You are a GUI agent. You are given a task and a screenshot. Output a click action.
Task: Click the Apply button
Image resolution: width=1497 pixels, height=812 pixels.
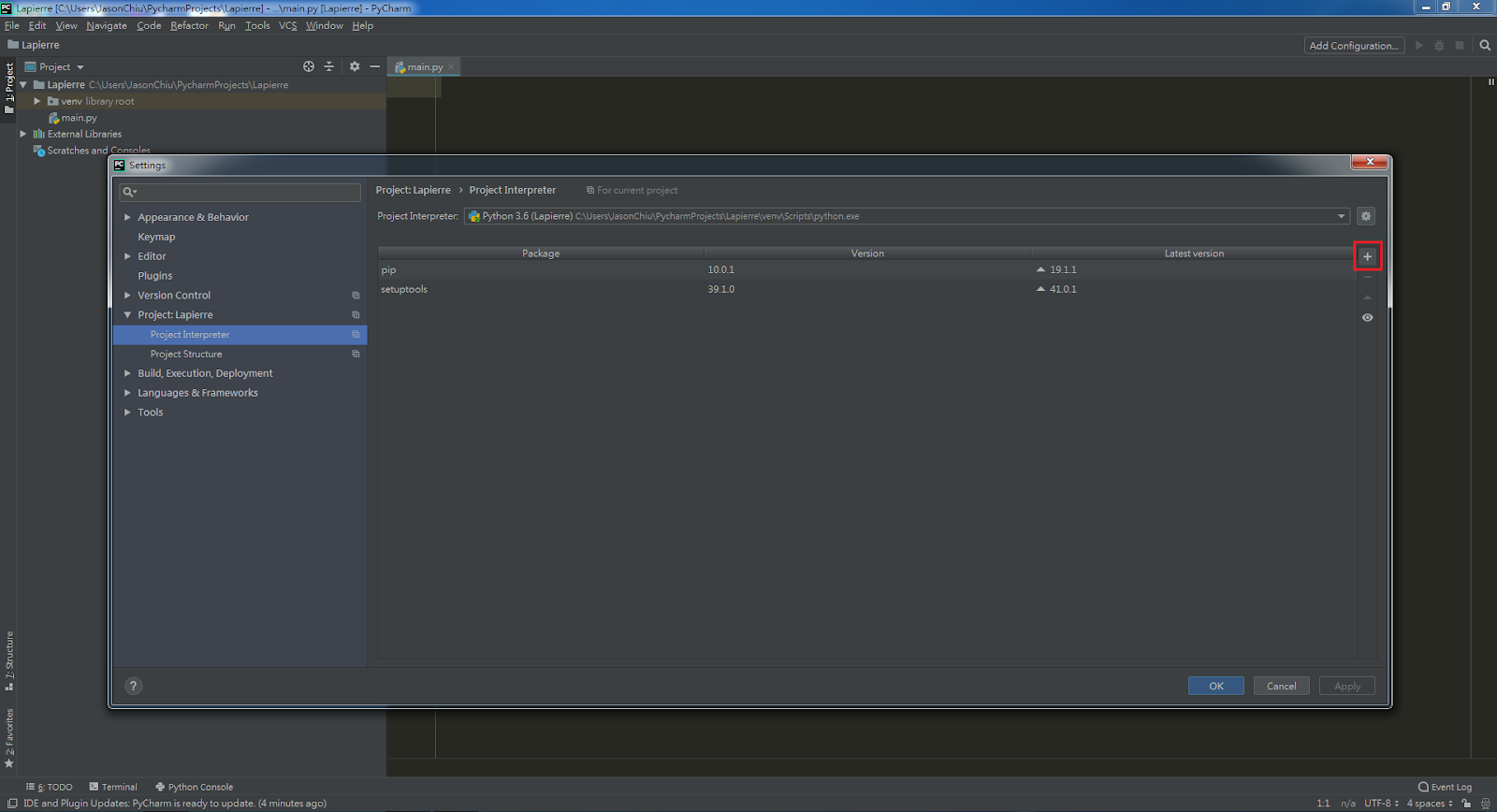click(1347, 686)
